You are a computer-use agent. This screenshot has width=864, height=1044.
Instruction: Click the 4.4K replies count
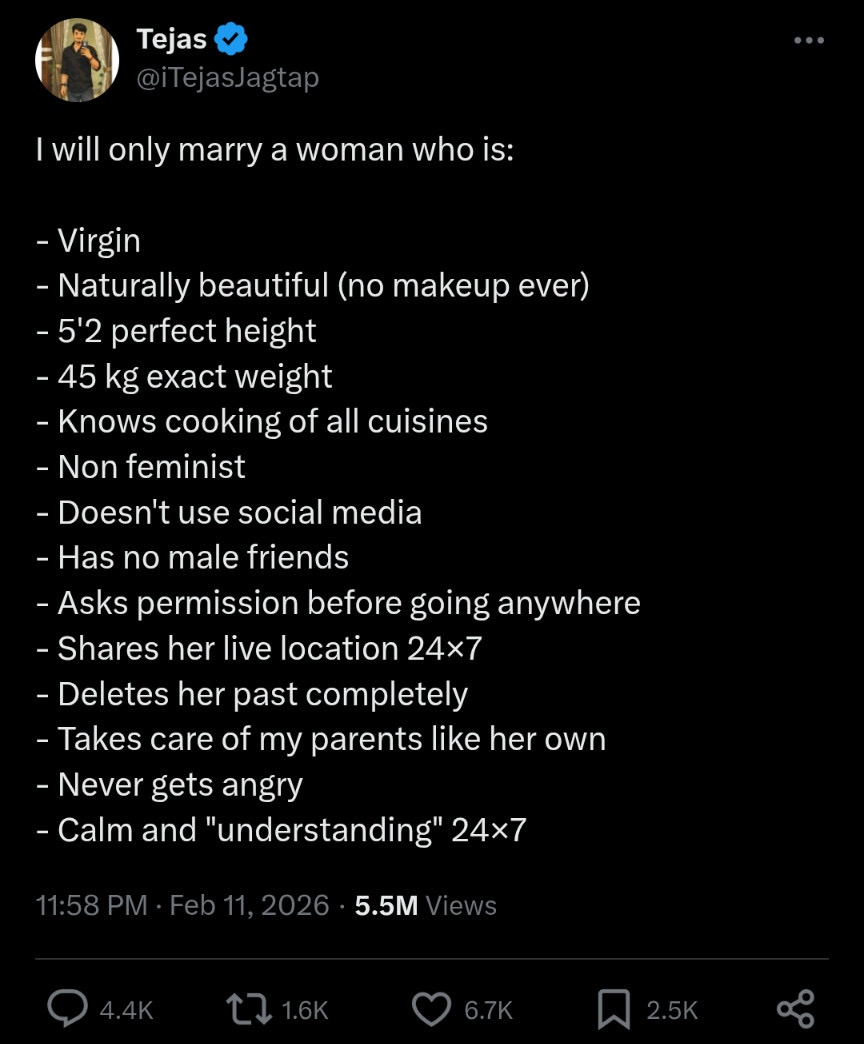(x=126, y=1010)
